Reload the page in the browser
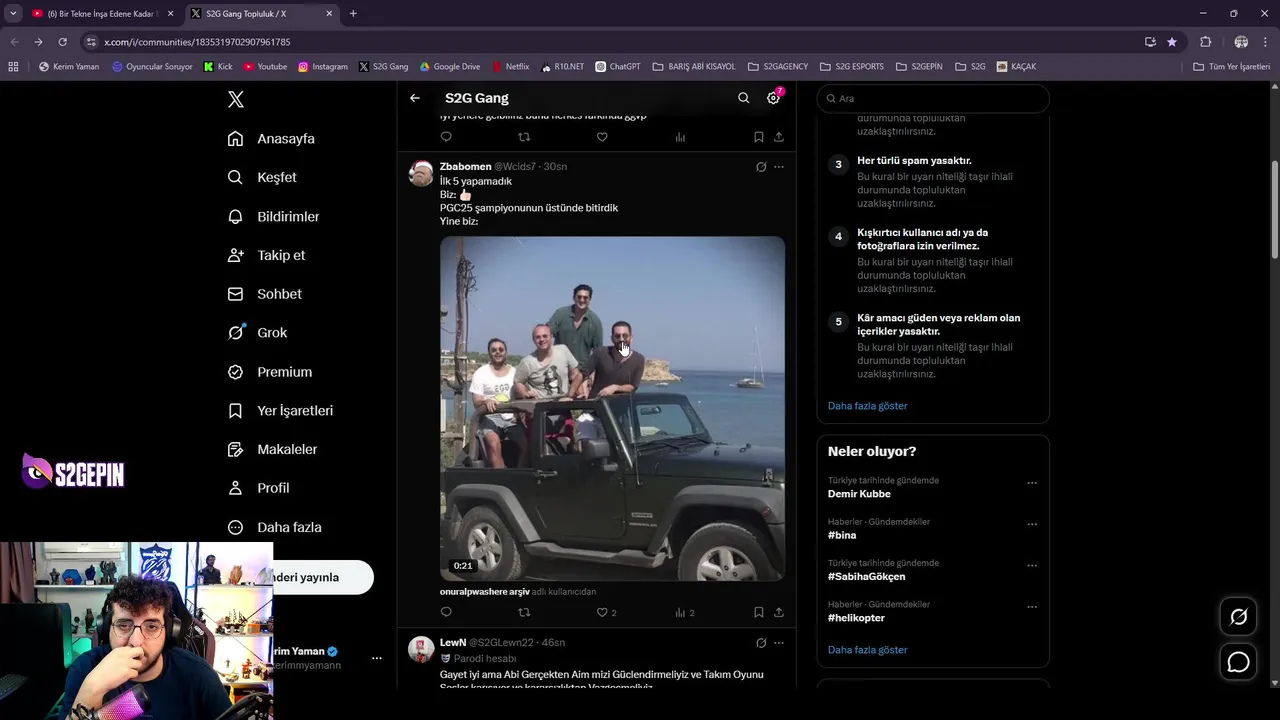 [62, 42]
